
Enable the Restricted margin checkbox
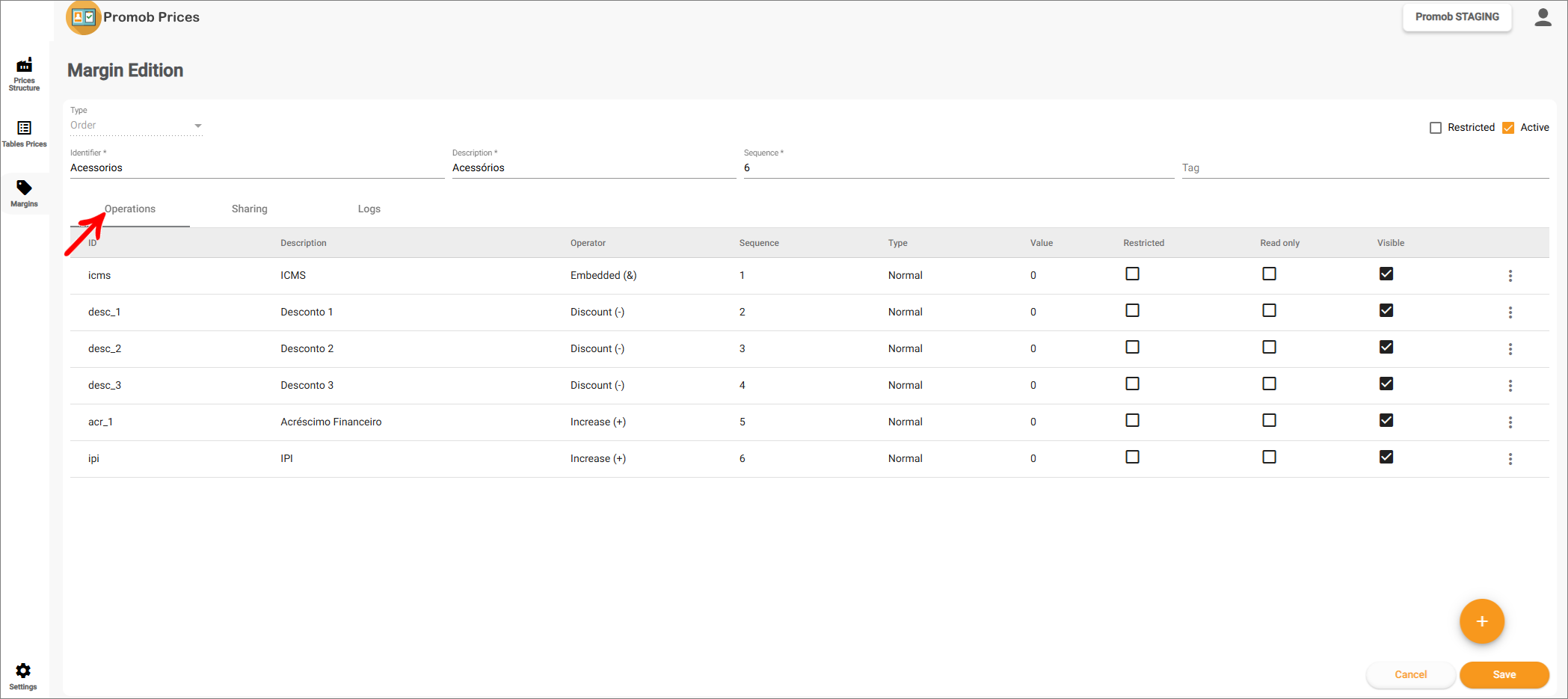(x=1436, y=128)
